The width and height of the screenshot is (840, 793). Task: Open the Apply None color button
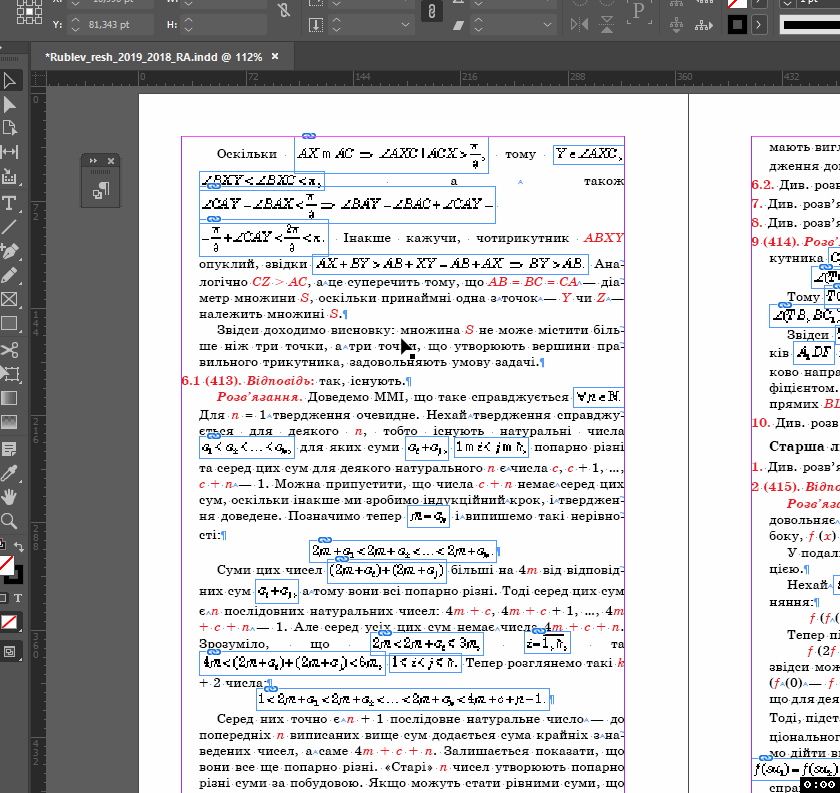click(x=10, y=622)
